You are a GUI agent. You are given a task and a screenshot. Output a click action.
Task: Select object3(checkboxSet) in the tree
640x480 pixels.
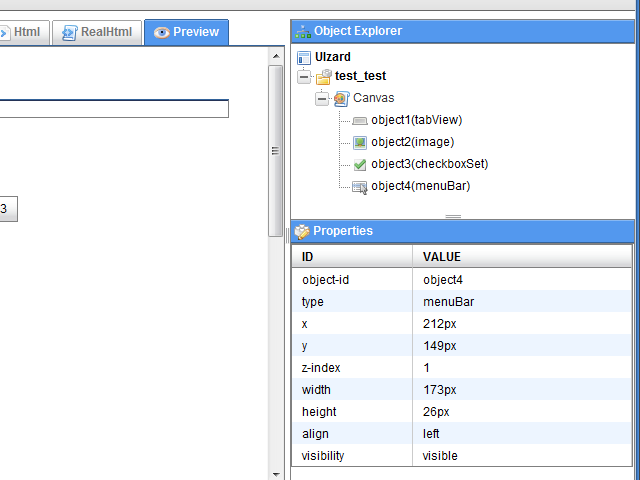coord(429,164)
